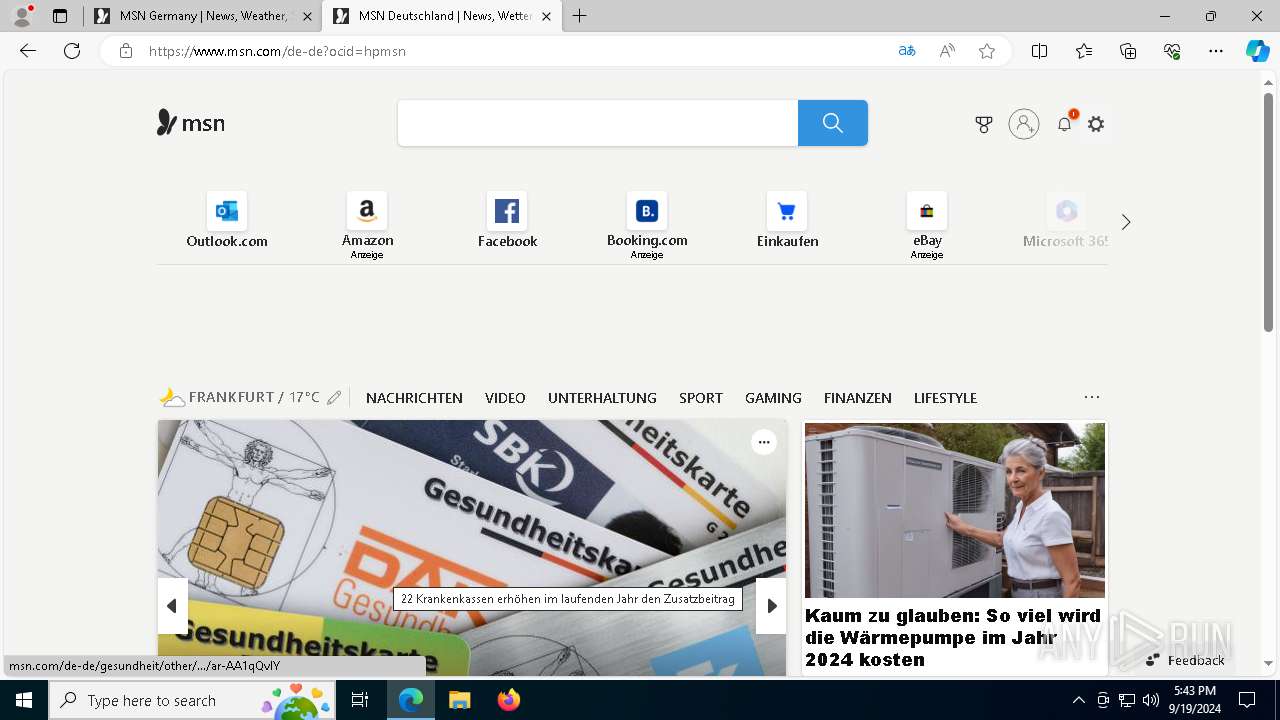
Task: Go to previous carousel slide
Action: (172, 606)
